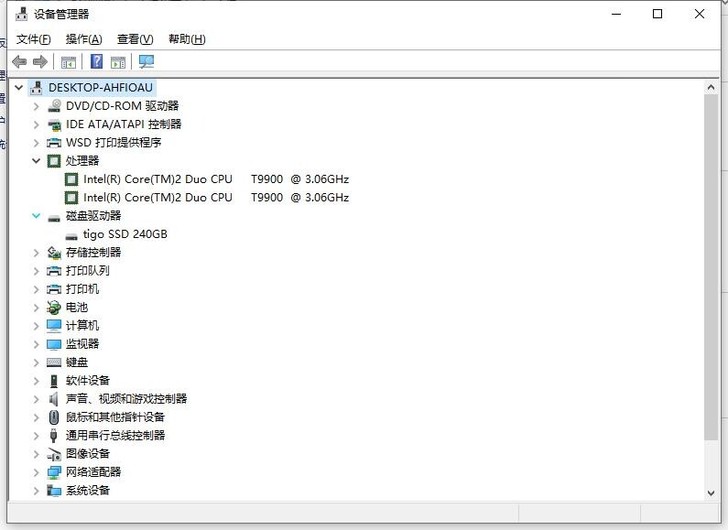
Task: Click the 处理器 chip category icon
Action: (x=54, y=161)
